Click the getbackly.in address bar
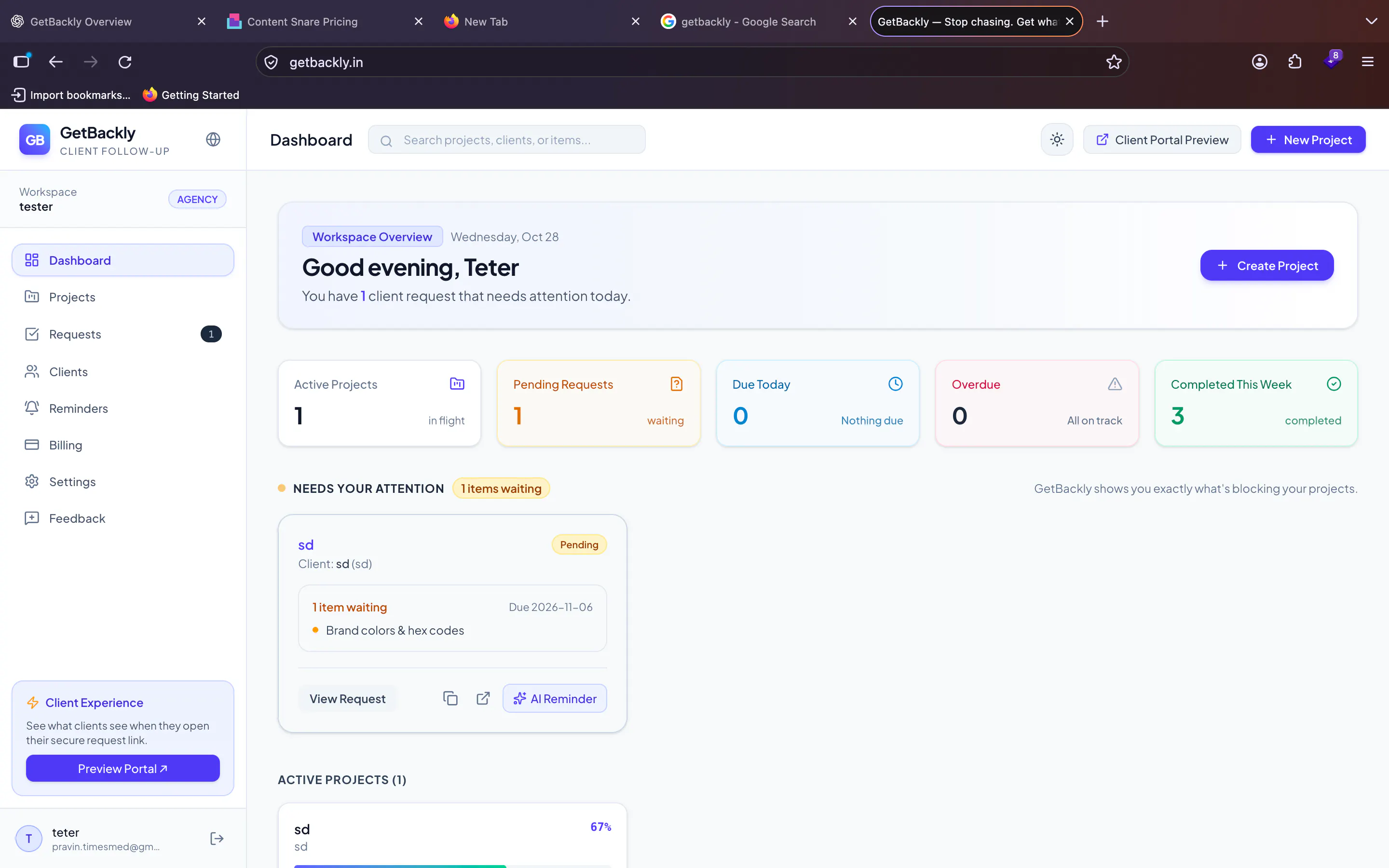The height and width of the screenshot is (868, 1389). pos(692,62)
